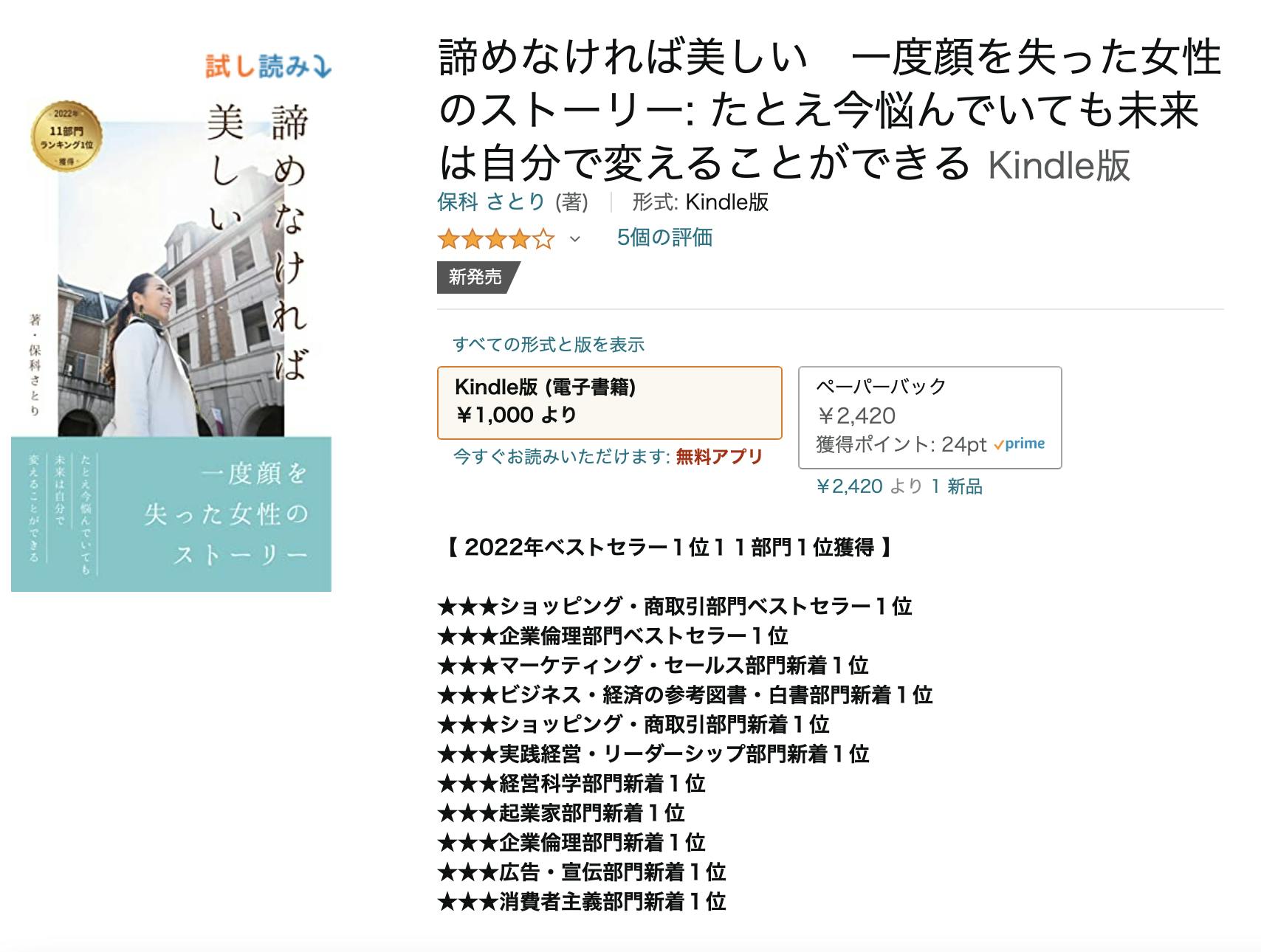Click the 無料アプリ link
This screenshot has width=1261, height=952.
719,457
